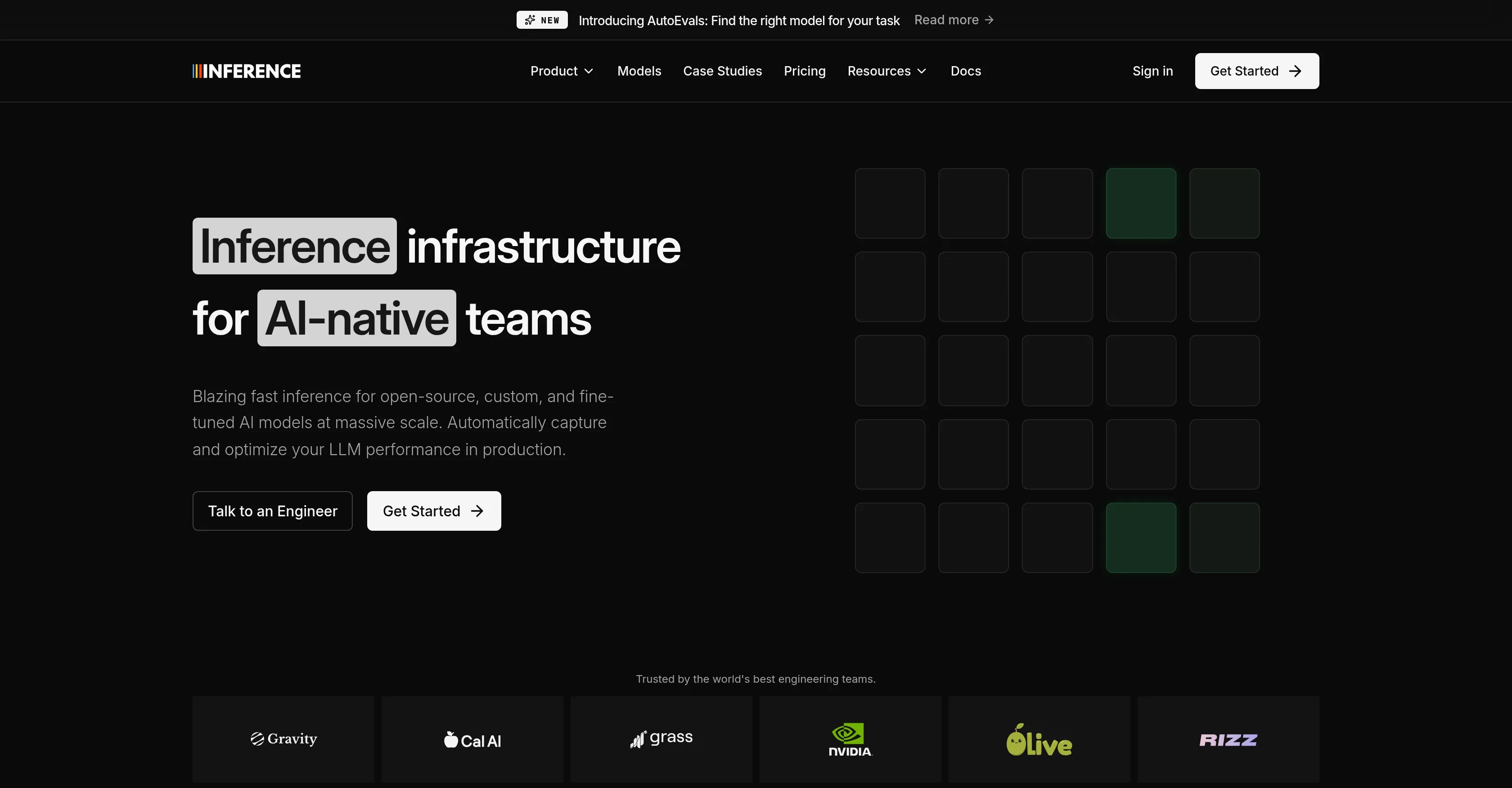Open the grass logo card
The width and height of the screenshot is (1512, 788).
tap(661, 739)
